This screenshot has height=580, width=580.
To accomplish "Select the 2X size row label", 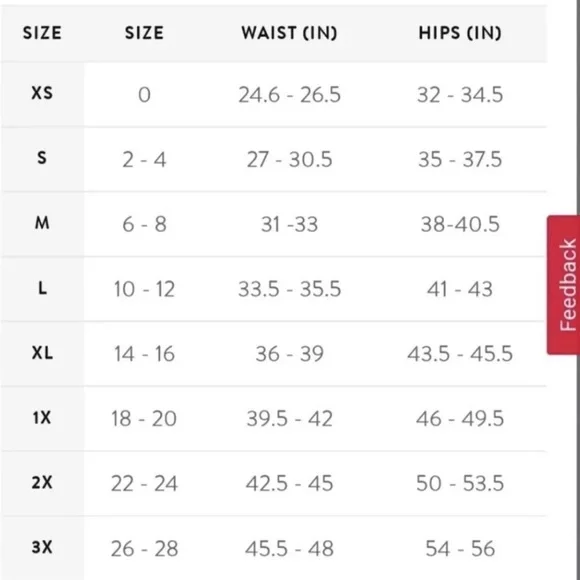I will pos(42,482).
